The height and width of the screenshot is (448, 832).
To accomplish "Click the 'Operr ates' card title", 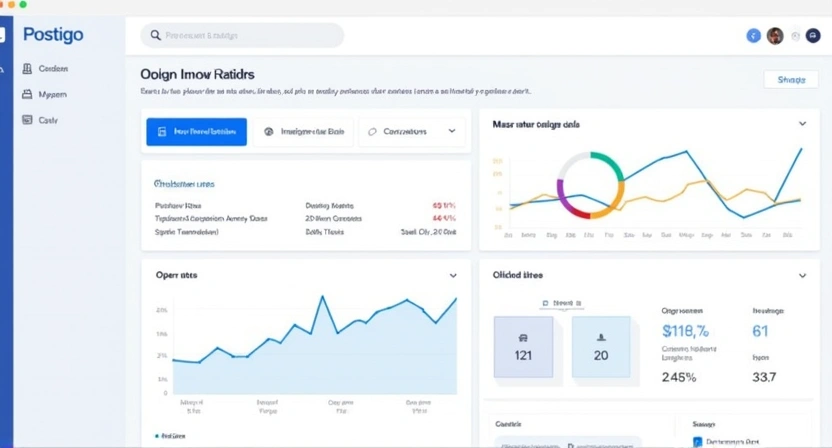I will point(176,275).
